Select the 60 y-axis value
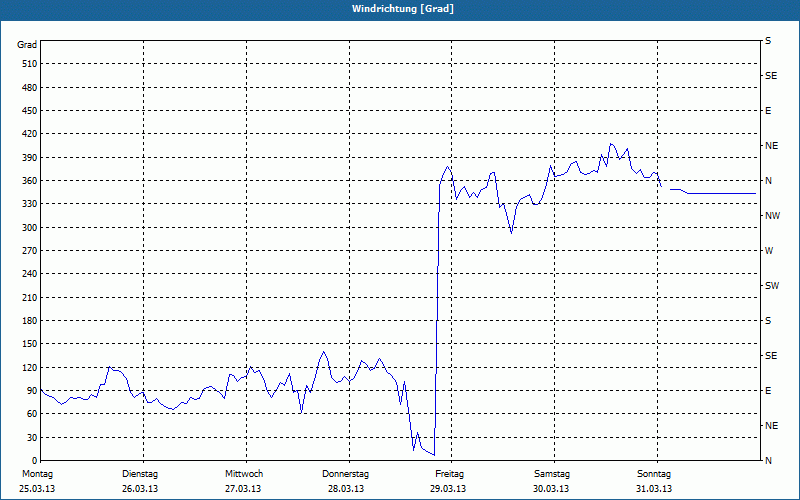Screen dimensions: 800x500 coord(32,414)
